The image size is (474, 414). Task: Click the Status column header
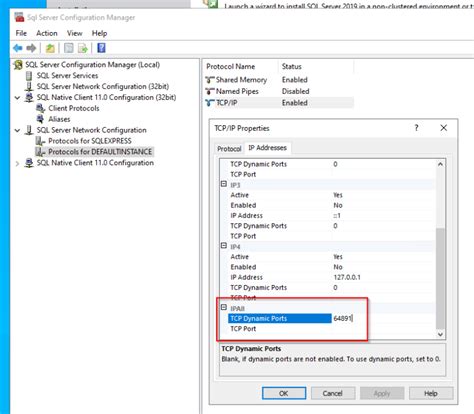tap(316, 66)
